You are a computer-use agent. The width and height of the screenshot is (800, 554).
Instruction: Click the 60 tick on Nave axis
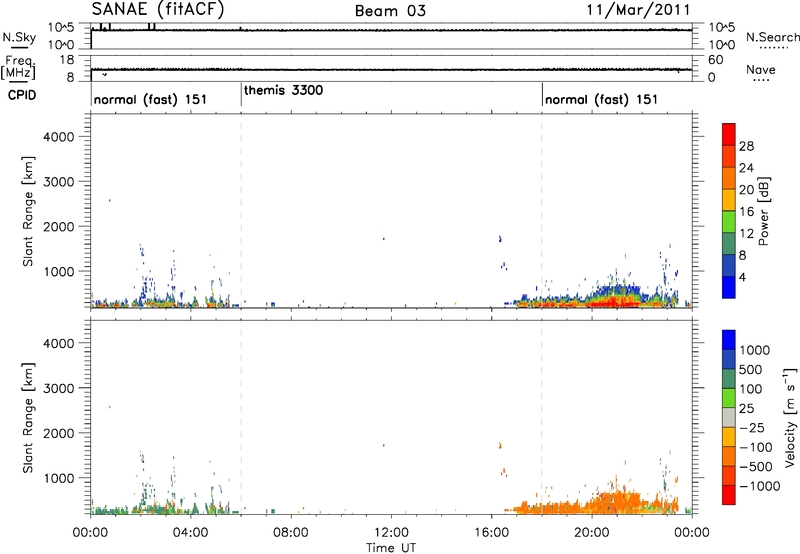pos(715,60)
